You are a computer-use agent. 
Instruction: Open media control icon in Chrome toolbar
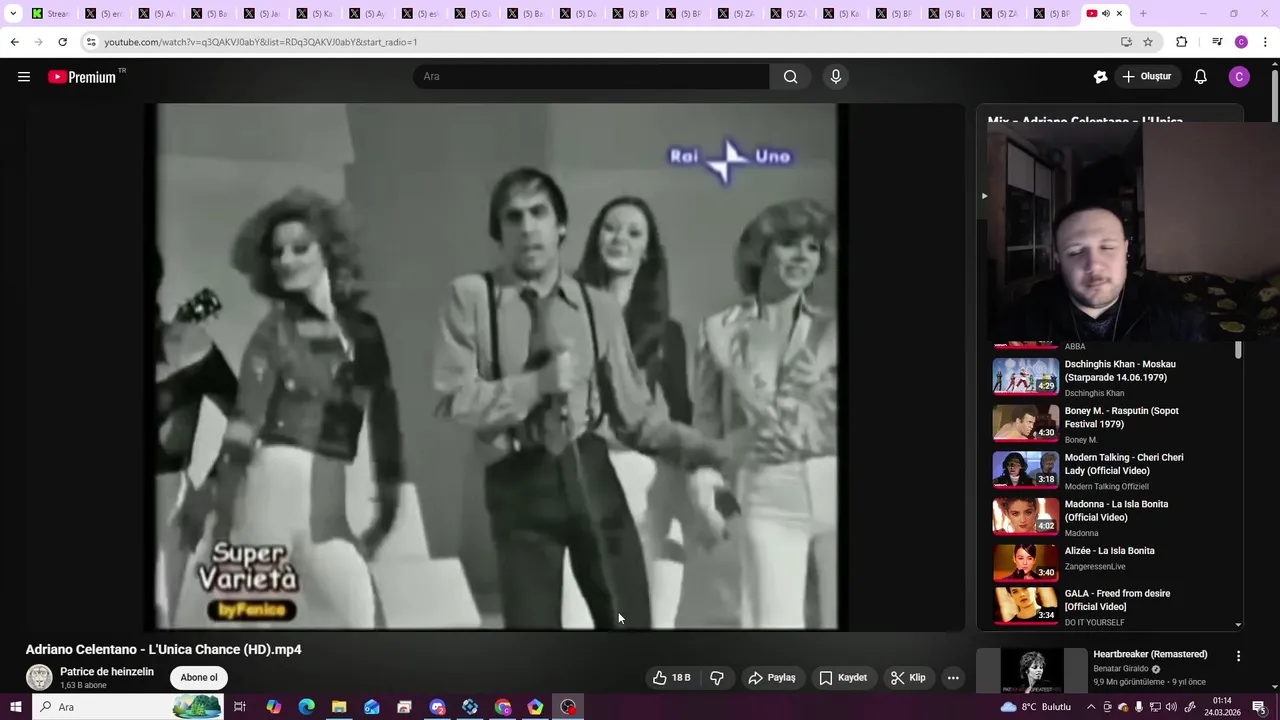pyautogui.click(x=1217, y=42)
